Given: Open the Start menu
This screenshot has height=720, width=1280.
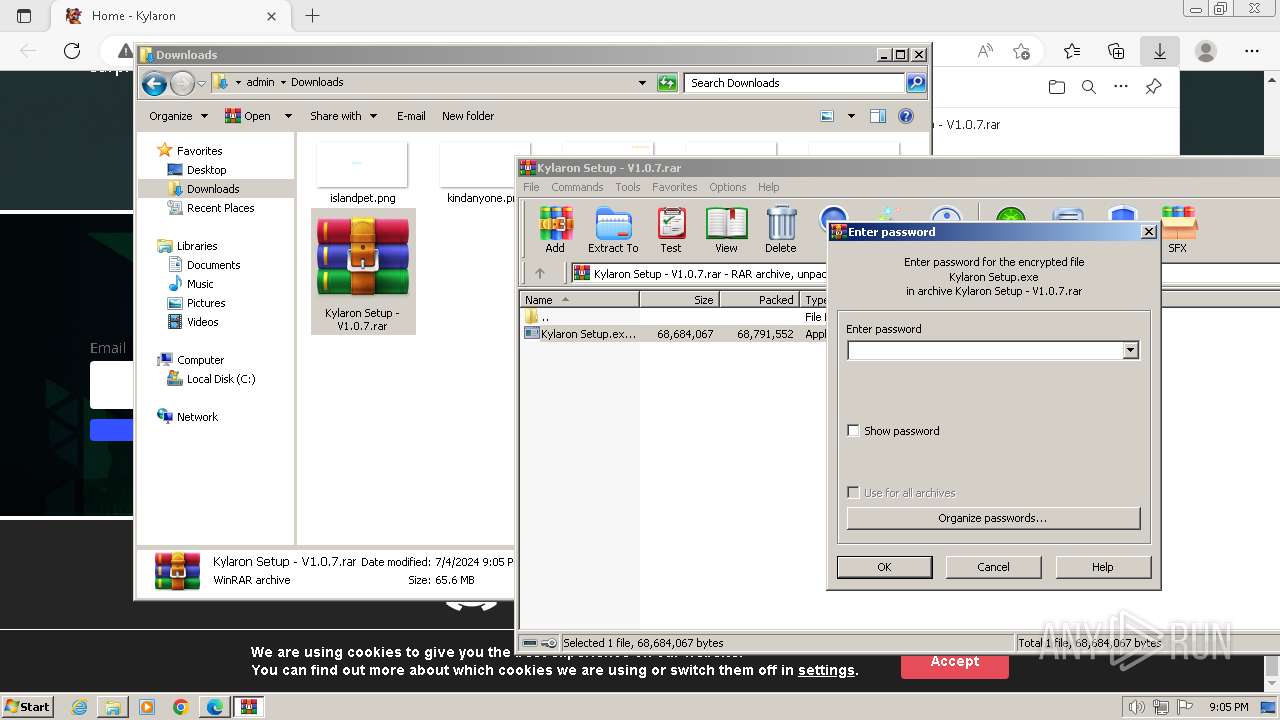Looking at the screenshot, I should click(x=27, y=707).
